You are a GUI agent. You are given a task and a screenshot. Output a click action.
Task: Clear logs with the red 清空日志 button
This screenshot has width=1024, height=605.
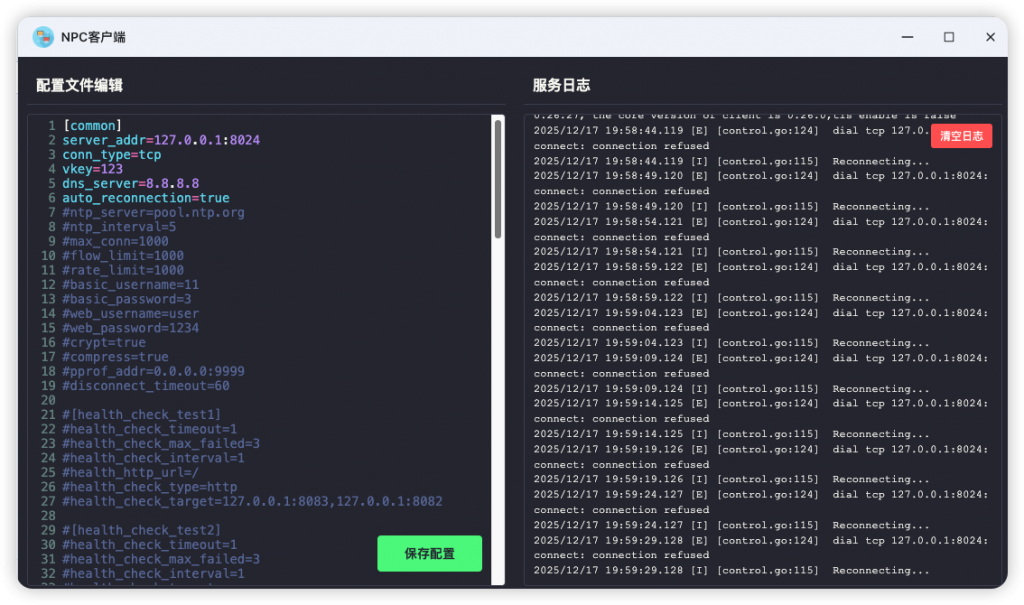pos(961,136)
